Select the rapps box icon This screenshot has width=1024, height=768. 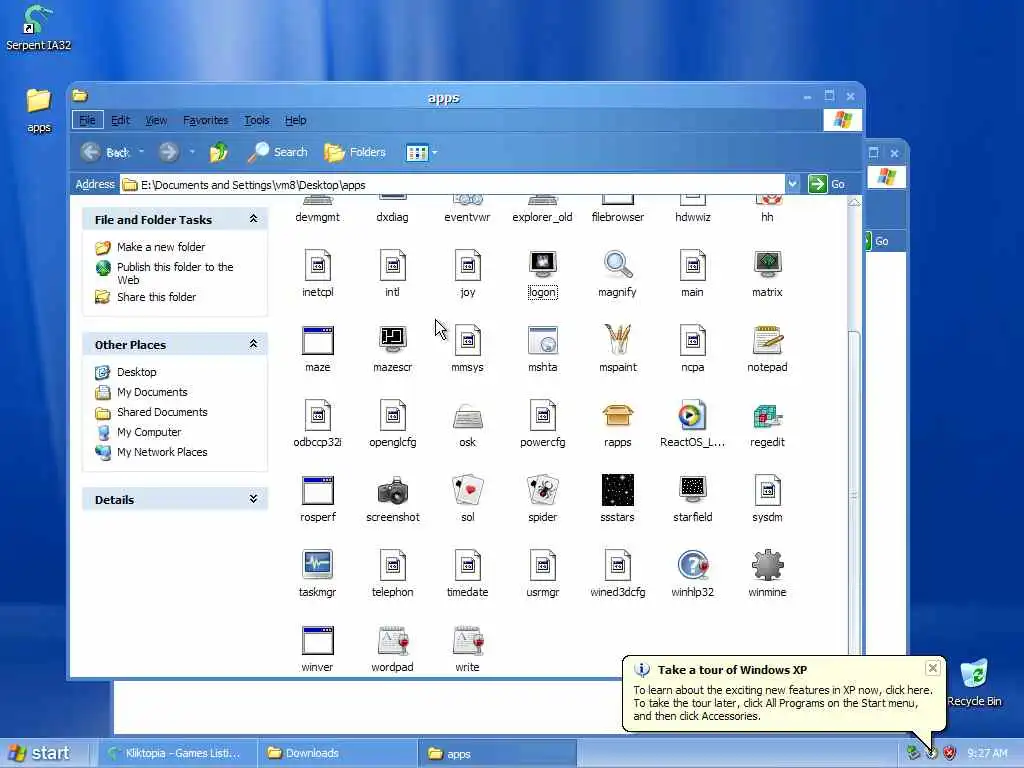click(x=617, y=415)
